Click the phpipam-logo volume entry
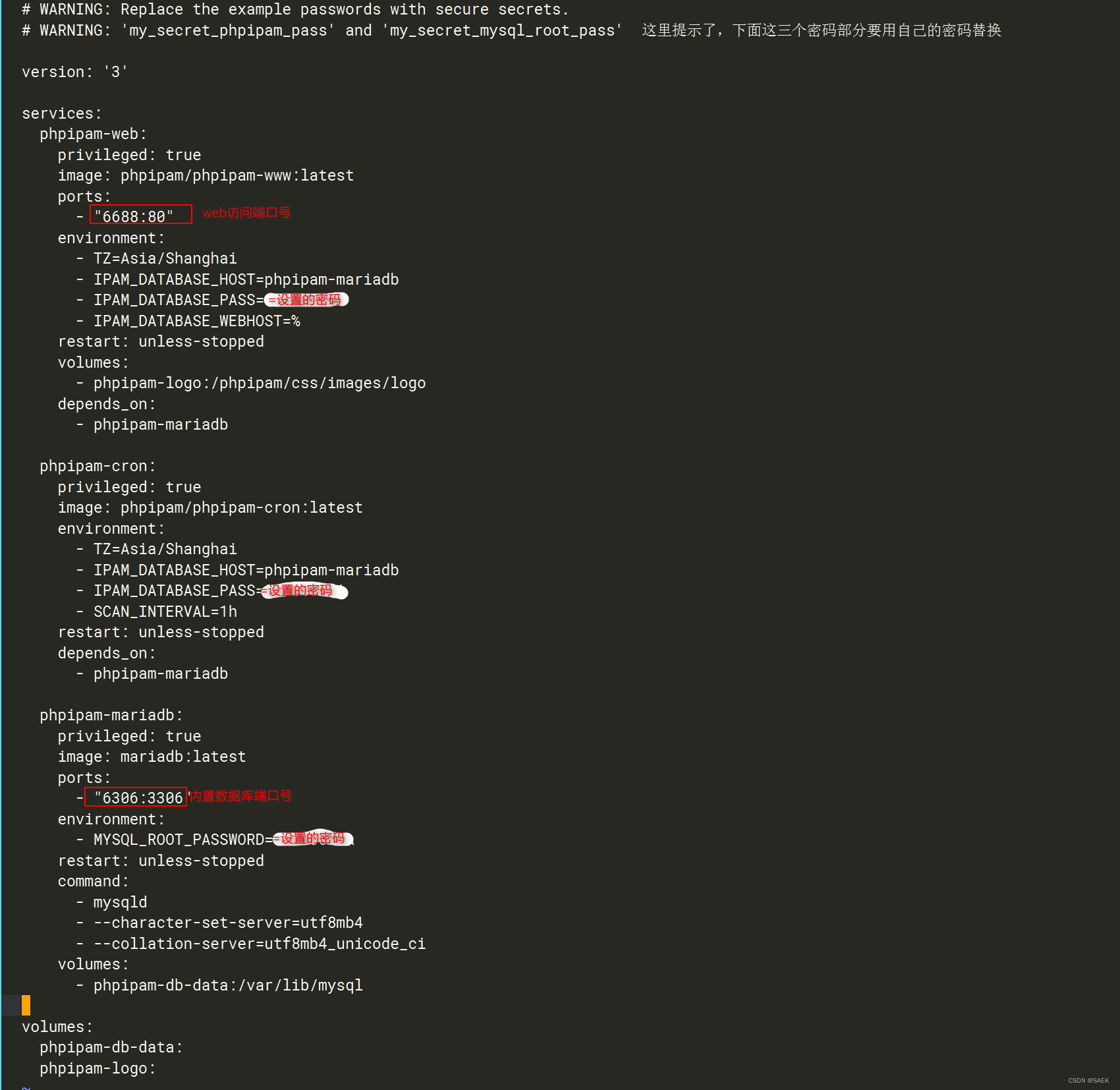This screenshot has height=1090, width=1120. tap(95, 1068)
